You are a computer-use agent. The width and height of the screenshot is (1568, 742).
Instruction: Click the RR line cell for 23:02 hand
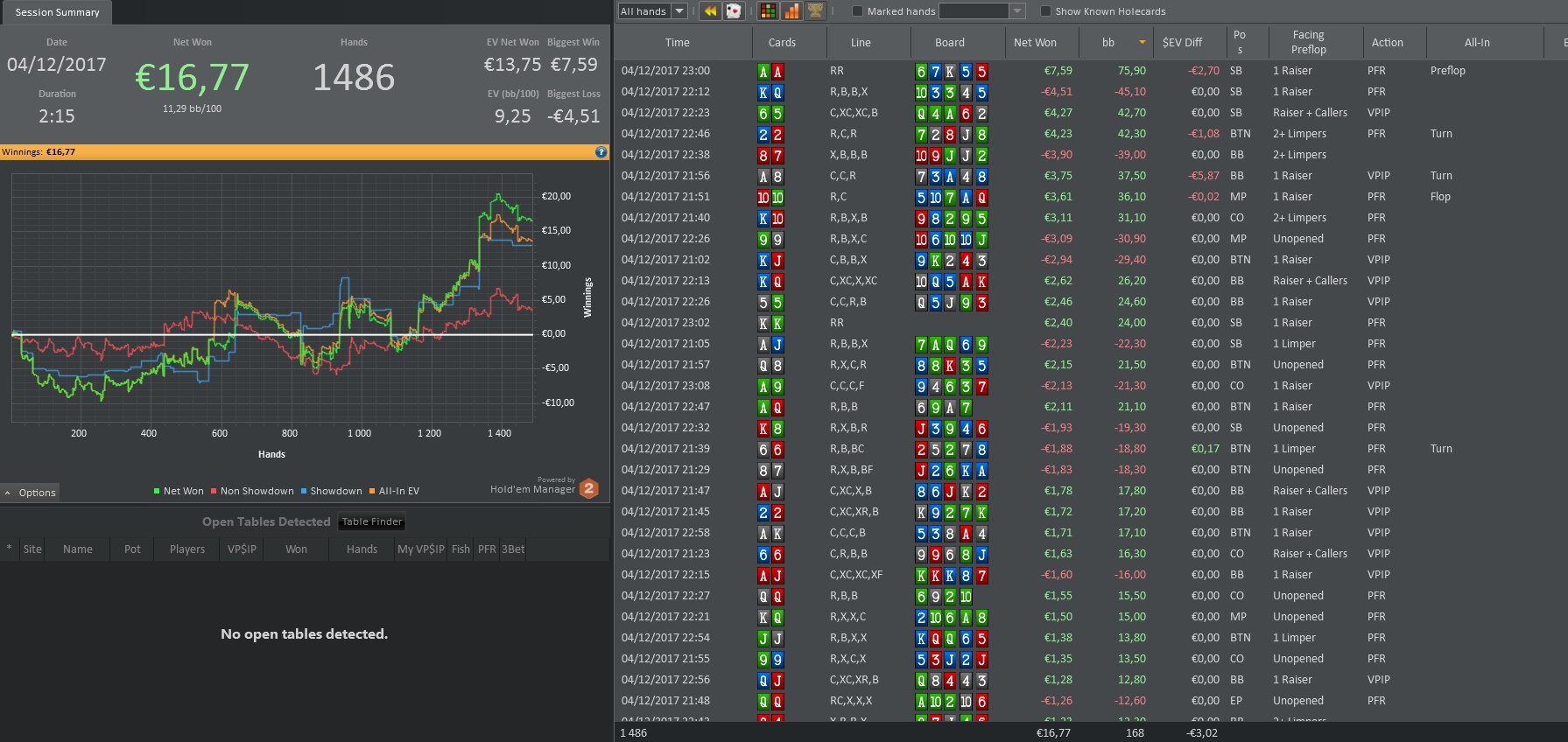pos(837,323)
